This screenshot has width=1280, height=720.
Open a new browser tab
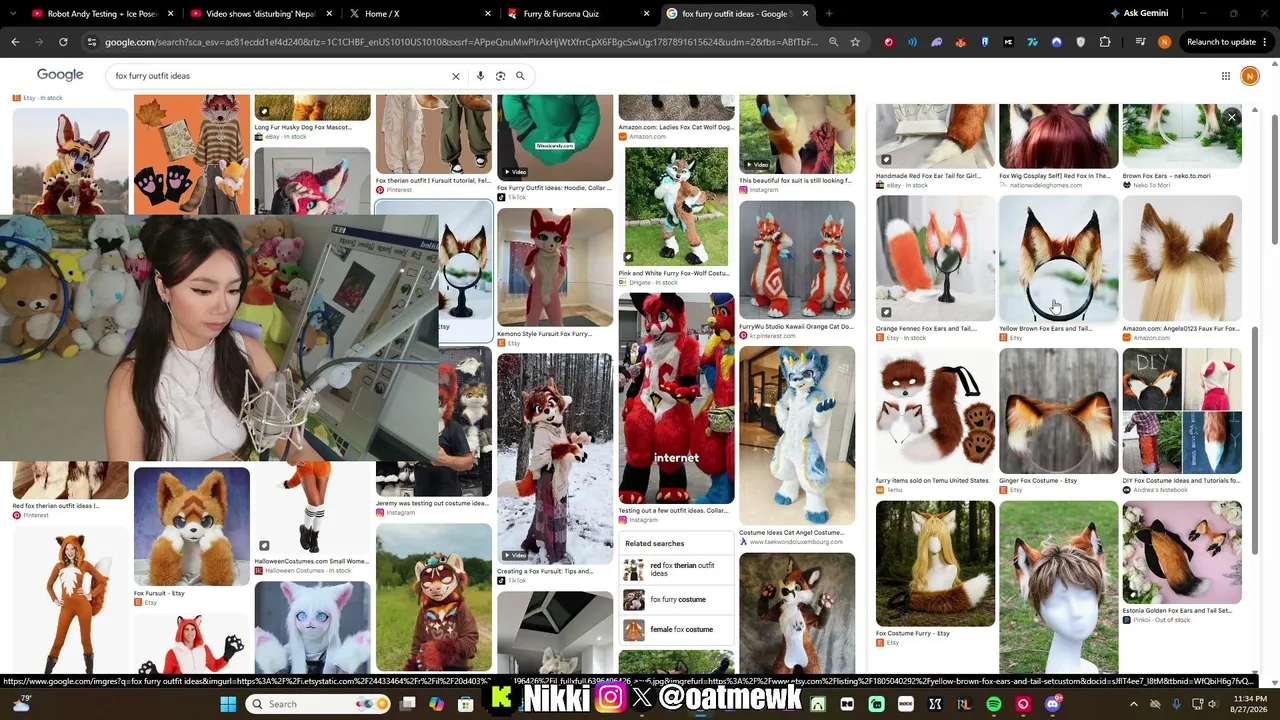pos(829,14)
